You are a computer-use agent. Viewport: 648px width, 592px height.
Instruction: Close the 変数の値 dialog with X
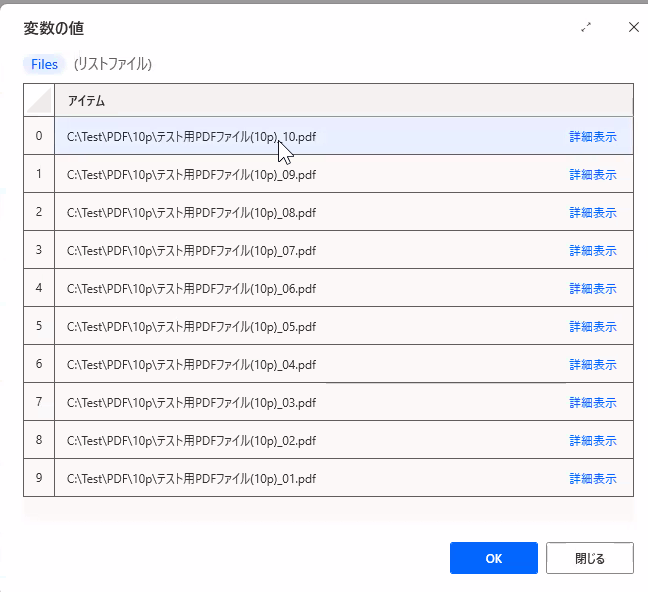point(634,27)
